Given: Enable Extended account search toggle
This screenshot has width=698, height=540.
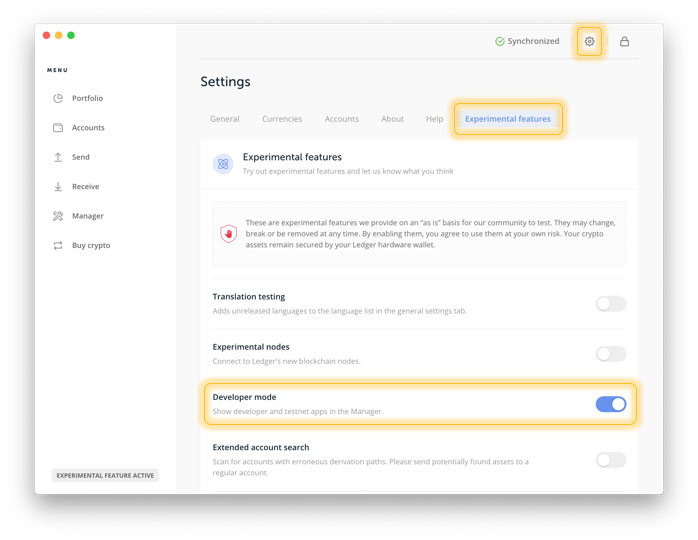Looking at the screenshot, I should coord(611,460).
